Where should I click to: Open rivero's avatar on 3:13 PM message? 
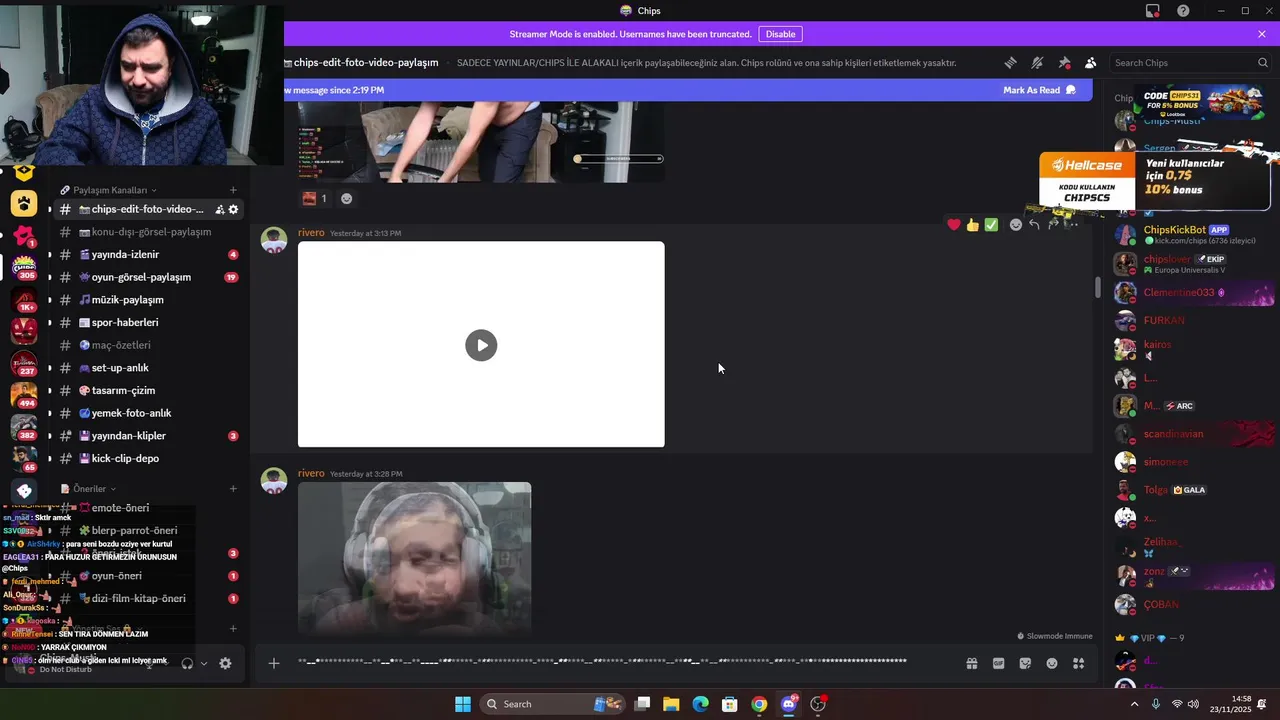pos(274,240)
